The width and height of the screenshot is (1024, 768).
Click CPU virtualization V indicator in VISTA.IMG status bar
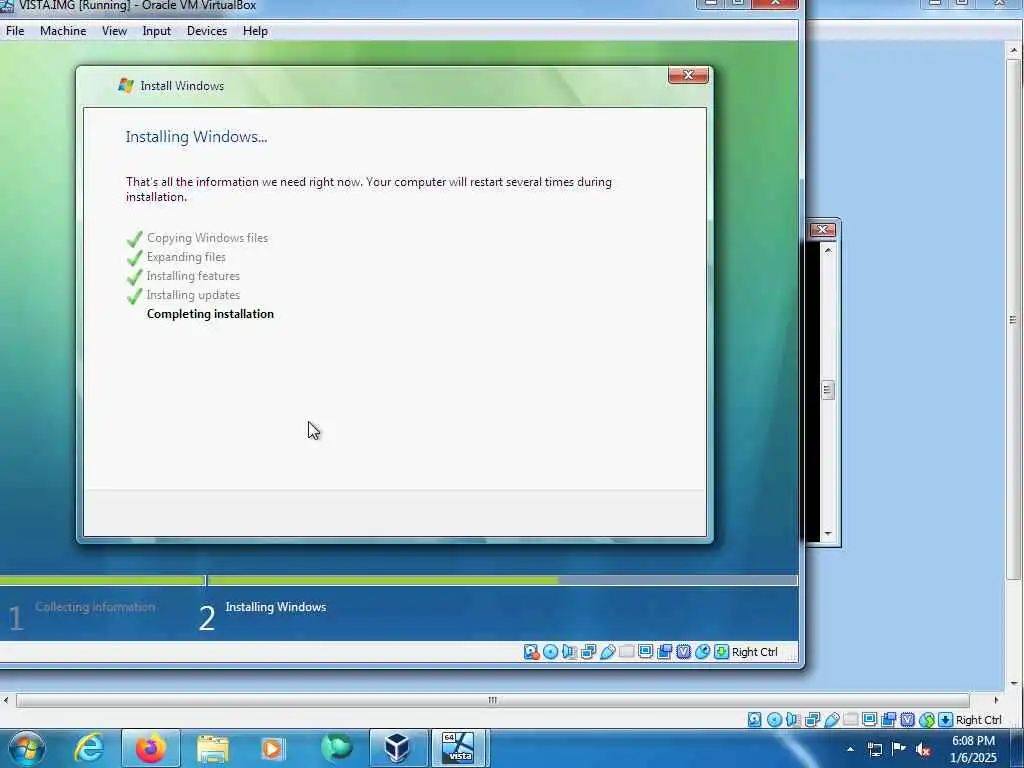click(684, 652)
